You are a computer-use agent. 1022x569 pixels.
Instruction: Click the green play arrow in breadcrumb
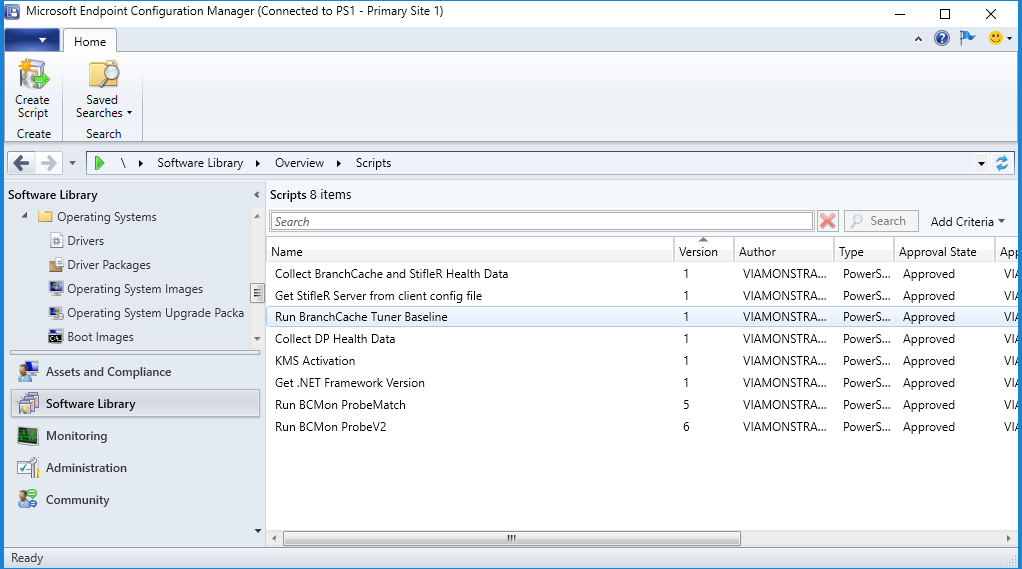coord(99,163)
